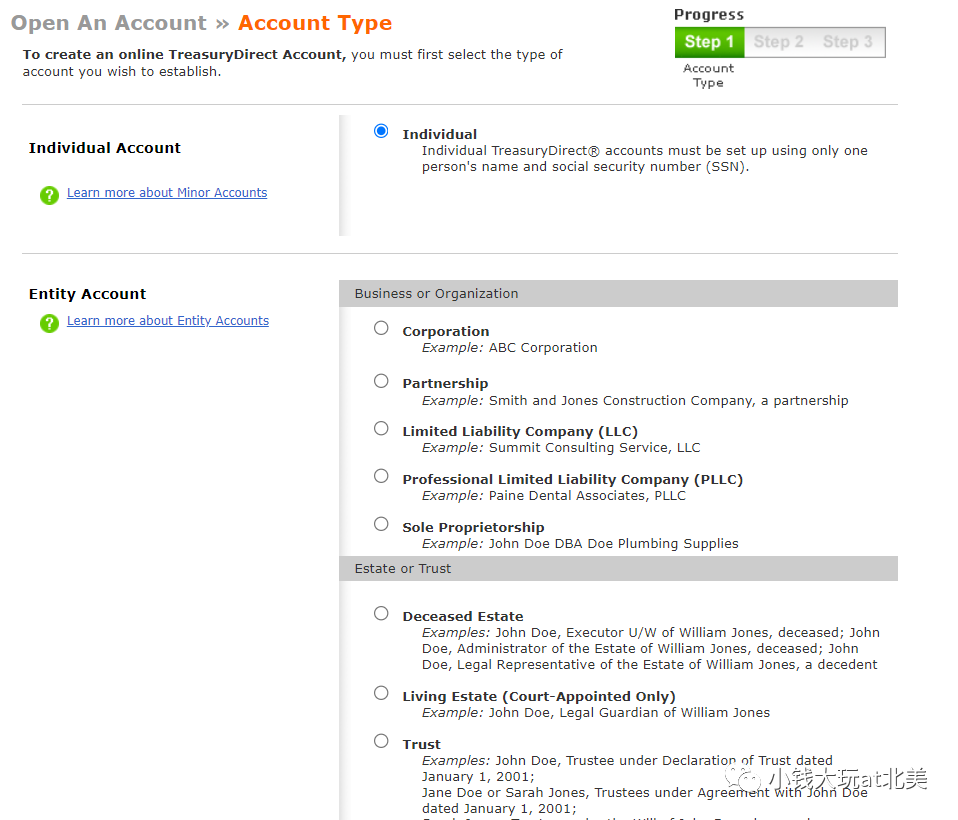Image resolution: width=958 pixels, height=820 pixels.
Task: Choose the Corporation radio button
Action: click(381, 328)
